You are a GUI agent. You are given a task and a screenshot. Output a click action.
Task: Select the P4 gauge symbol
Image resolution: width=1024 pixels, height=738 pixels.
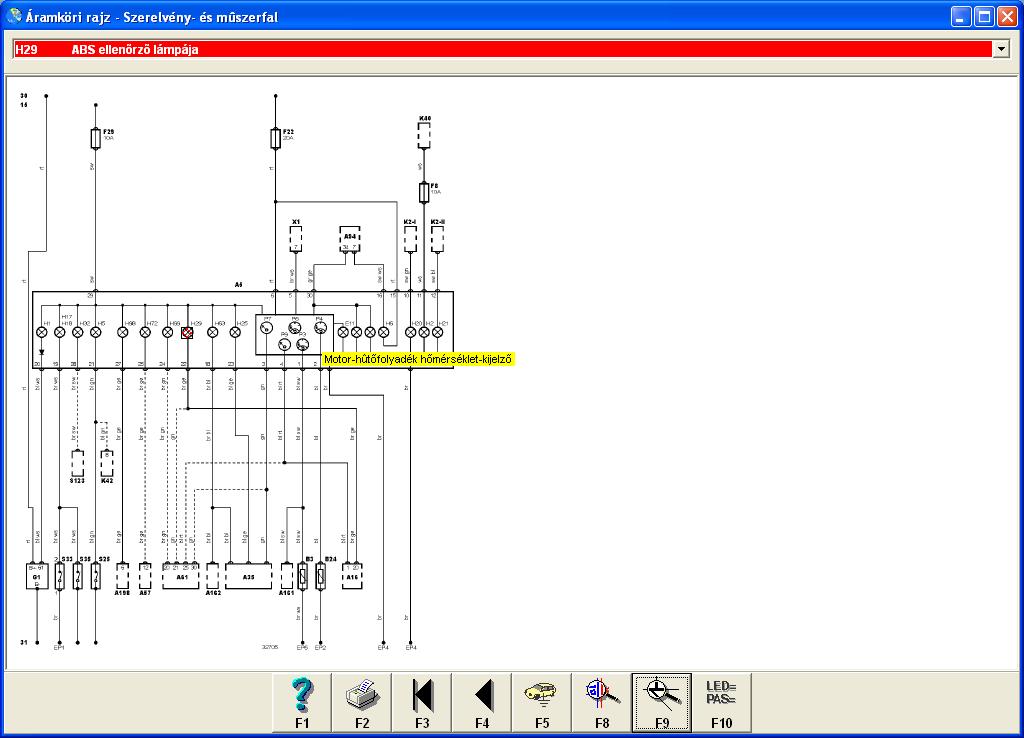pyautogui.click(x=320, y=327)
